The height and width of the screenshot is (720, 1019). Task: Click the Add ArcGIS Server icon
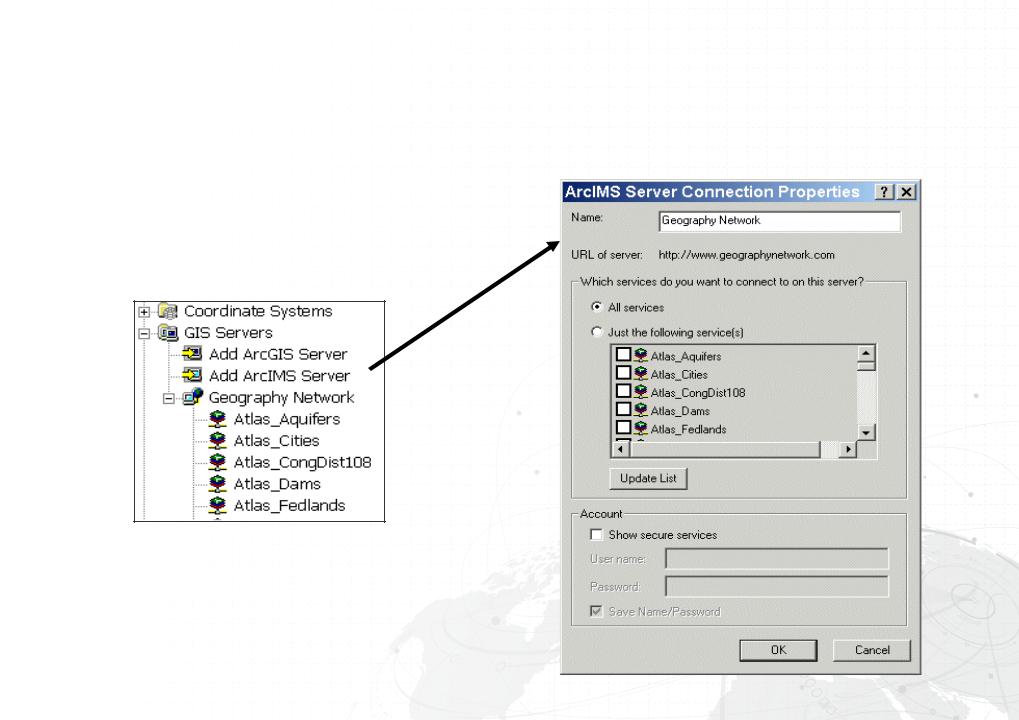click(192, 354)
